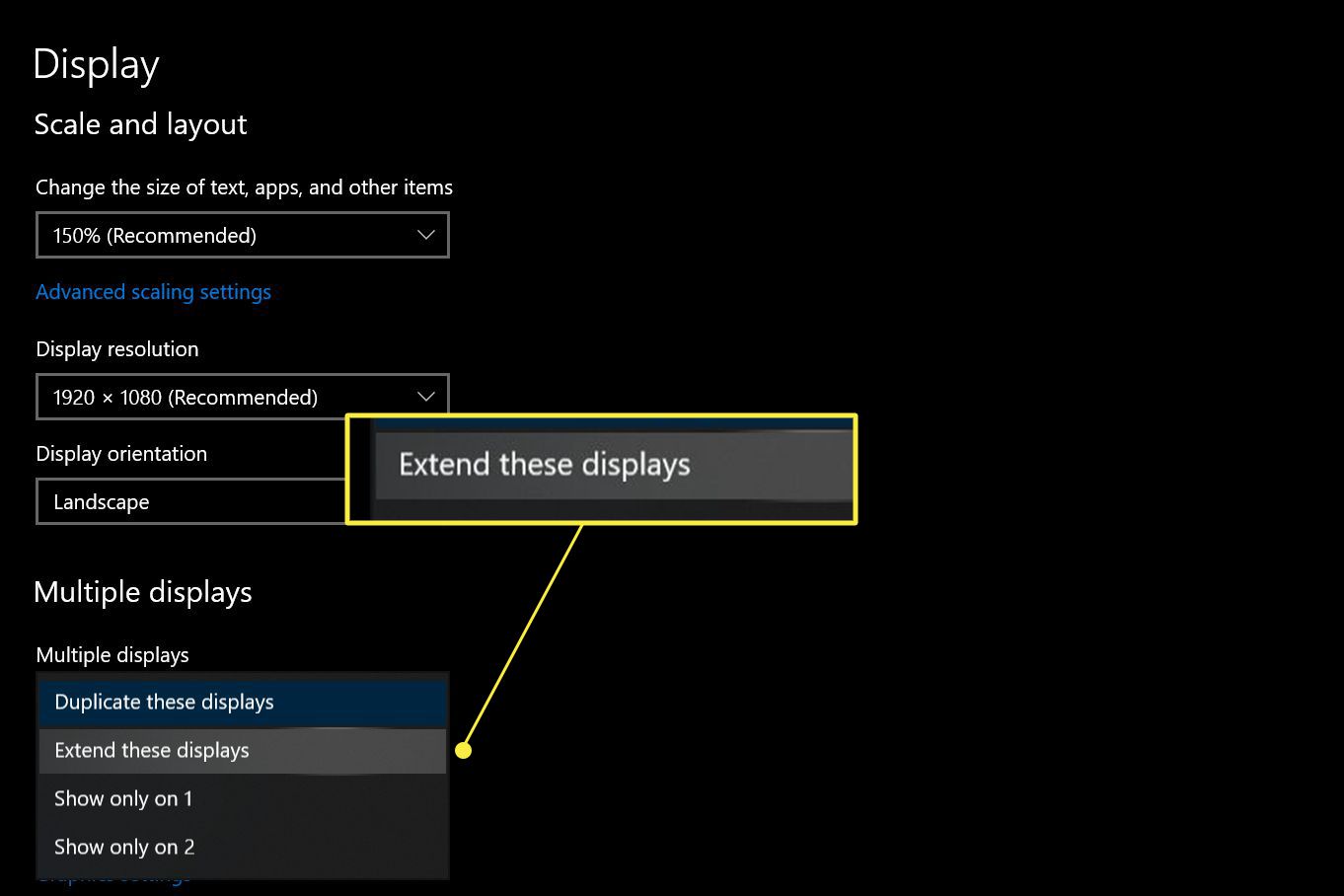Viewport: 1344px width, 896px height.
Task: Open Advanced scaling settings link
Action: click(x=153, y=292)
